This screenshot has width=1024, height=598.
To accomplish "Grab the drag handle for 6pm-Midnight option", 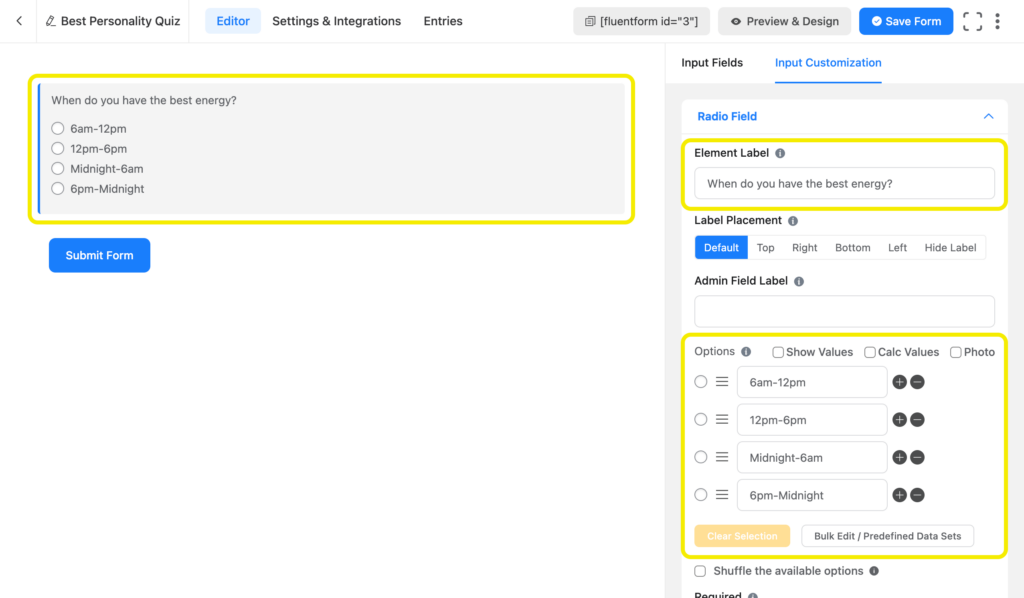I will point(722,495).
